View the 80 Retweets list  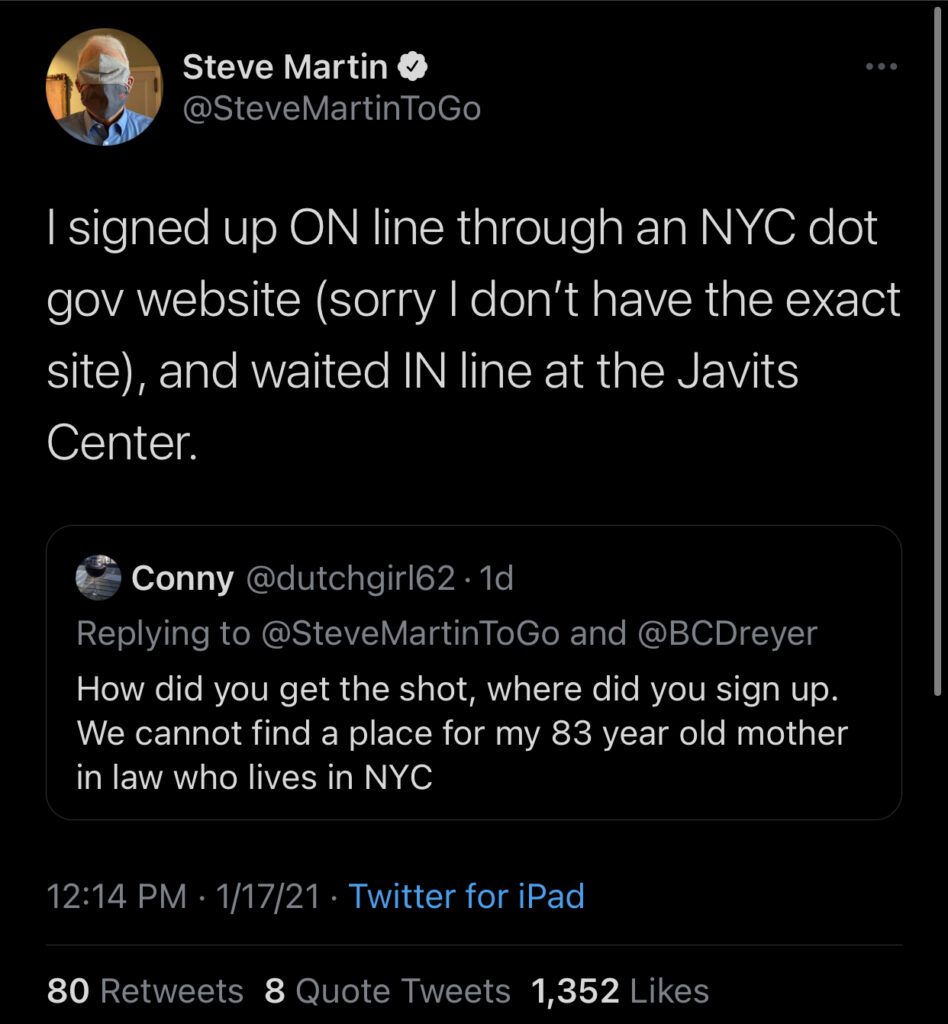pos(145,991)
